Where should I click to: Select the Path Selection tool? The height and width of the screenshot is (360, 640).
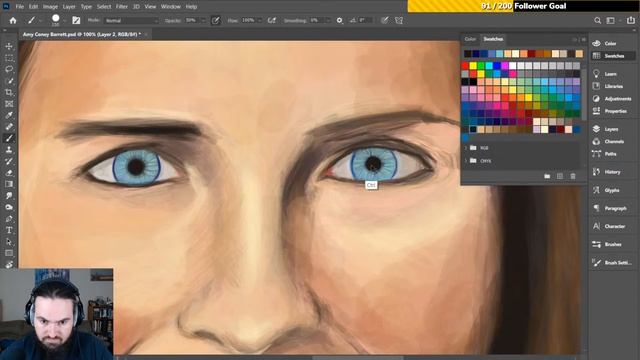[x=9, y=242]
